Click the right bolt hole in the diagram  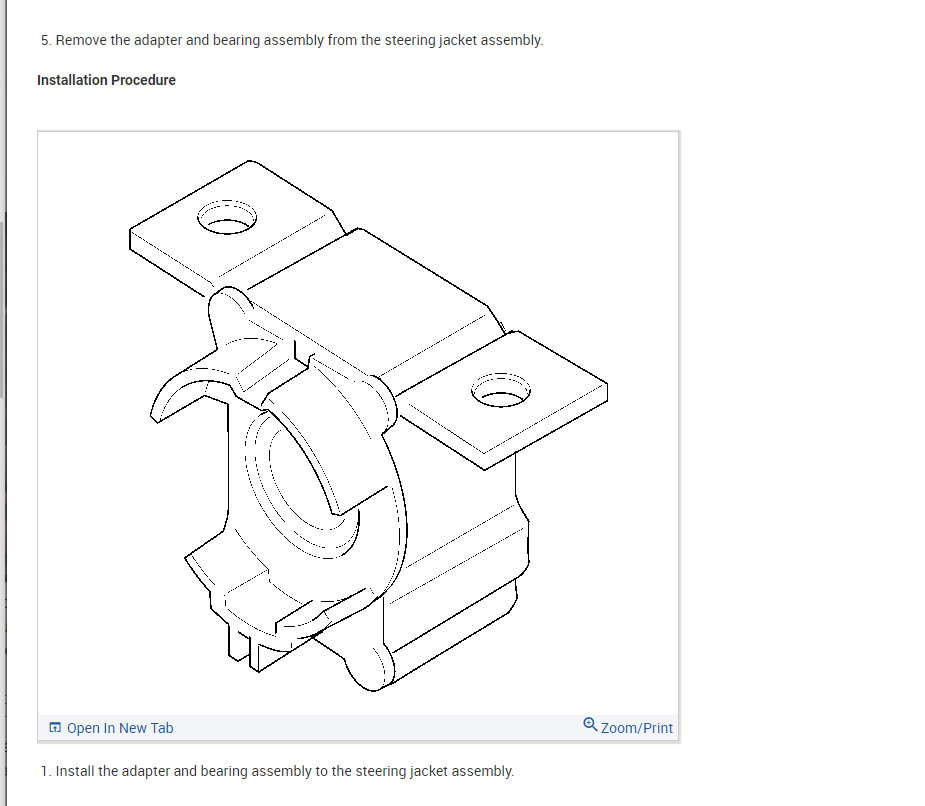(501, 391)
